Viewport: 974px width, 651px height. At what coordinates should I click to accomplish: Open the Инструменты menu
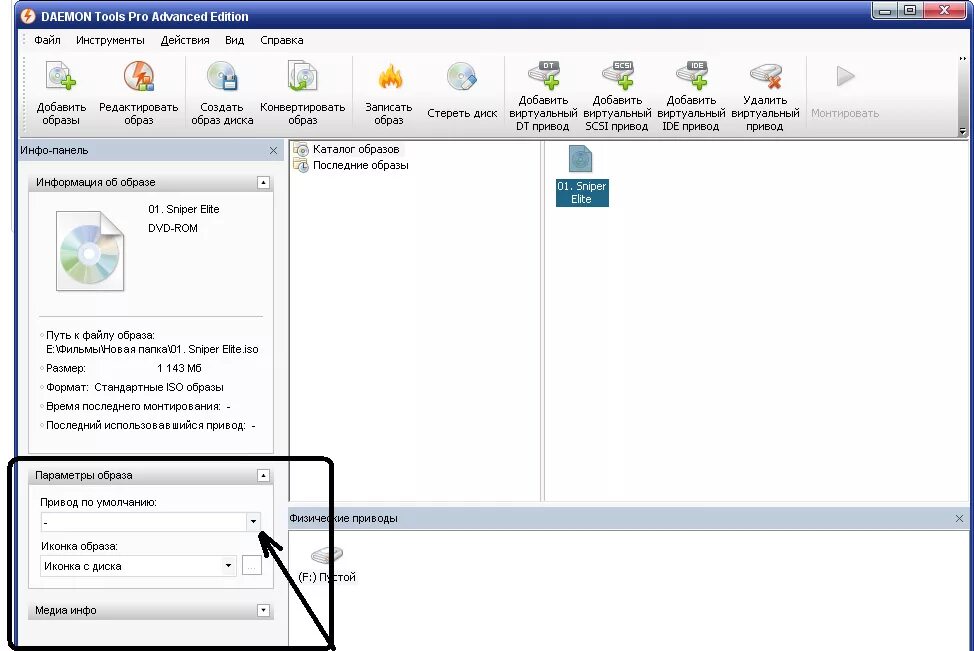(110, 40)
